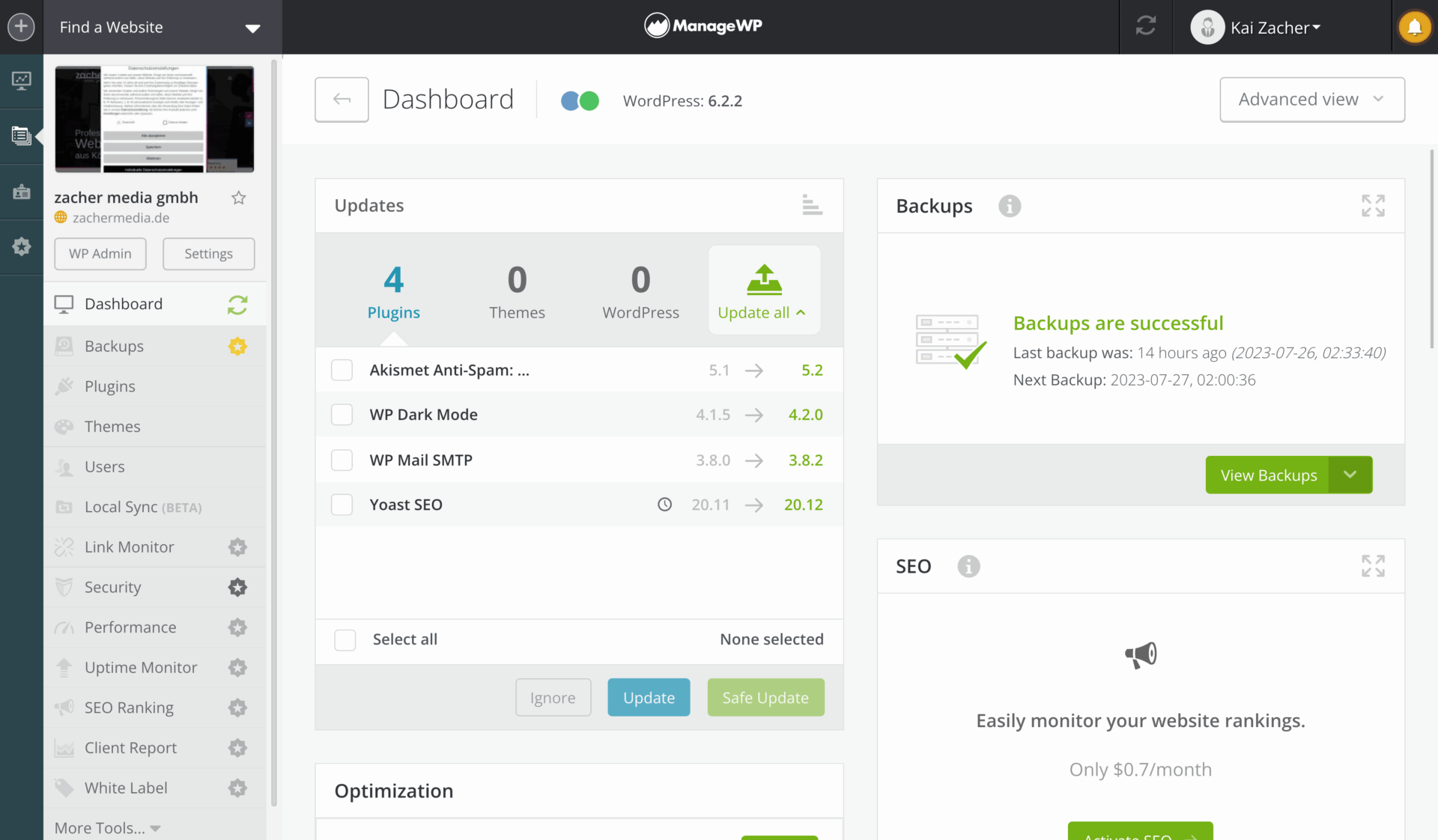This screenshot has height=840, width=1438.
Task: Check the WP Dark Mode update checkbox
Action: pyautogui.click(x=342, y=414)
